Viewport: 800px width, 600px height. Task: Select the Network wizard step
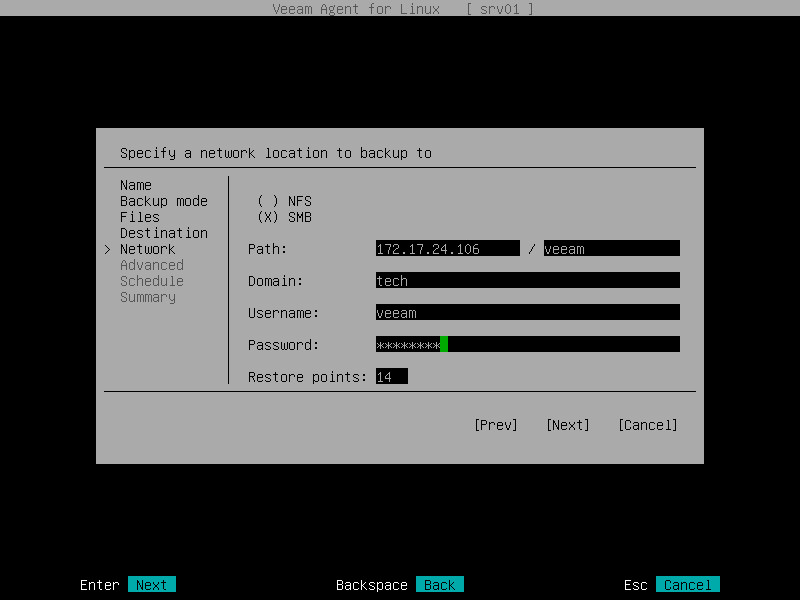coord(147,249)
